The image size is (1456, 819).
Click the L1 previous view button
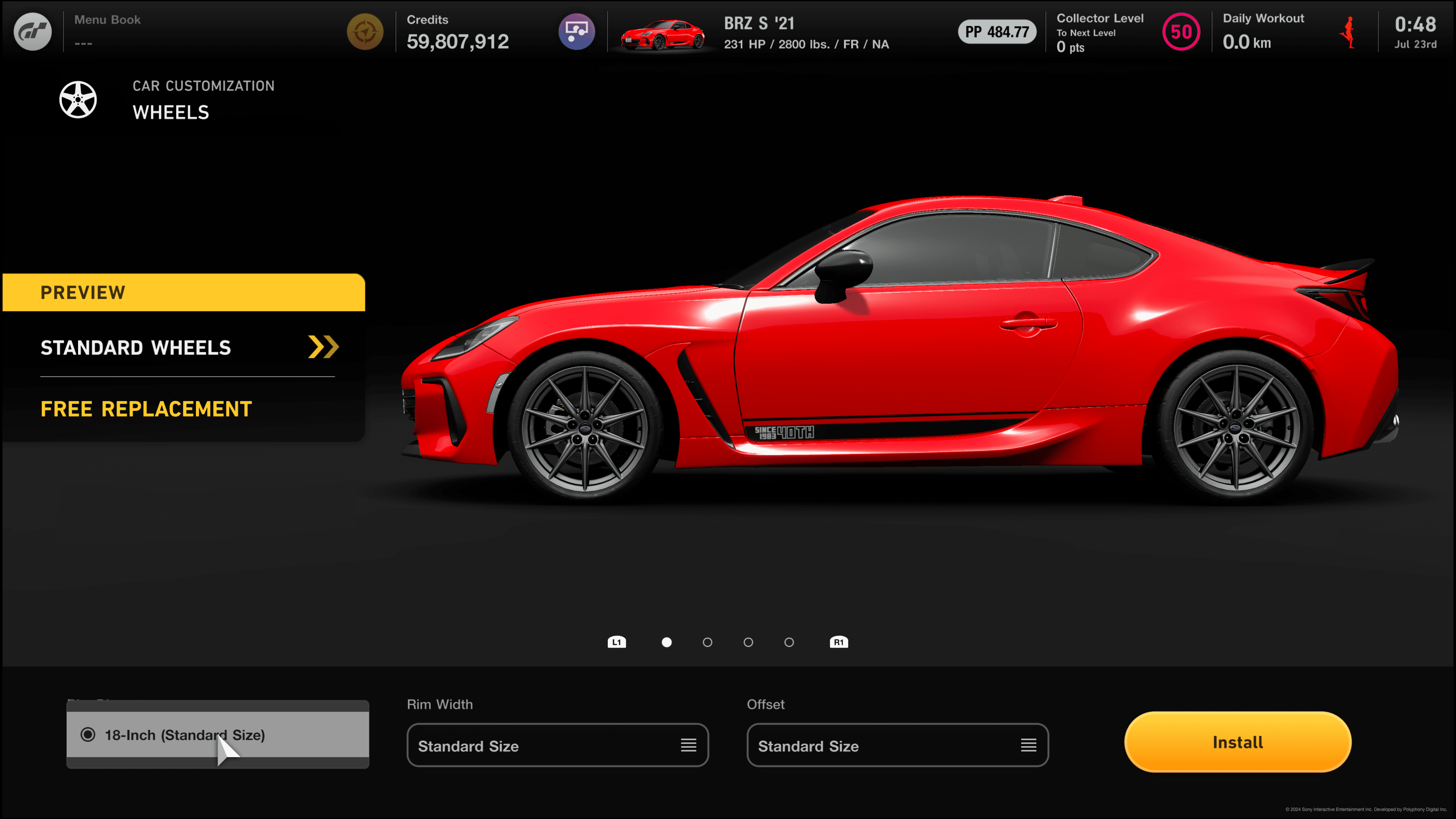coord(617,642)
